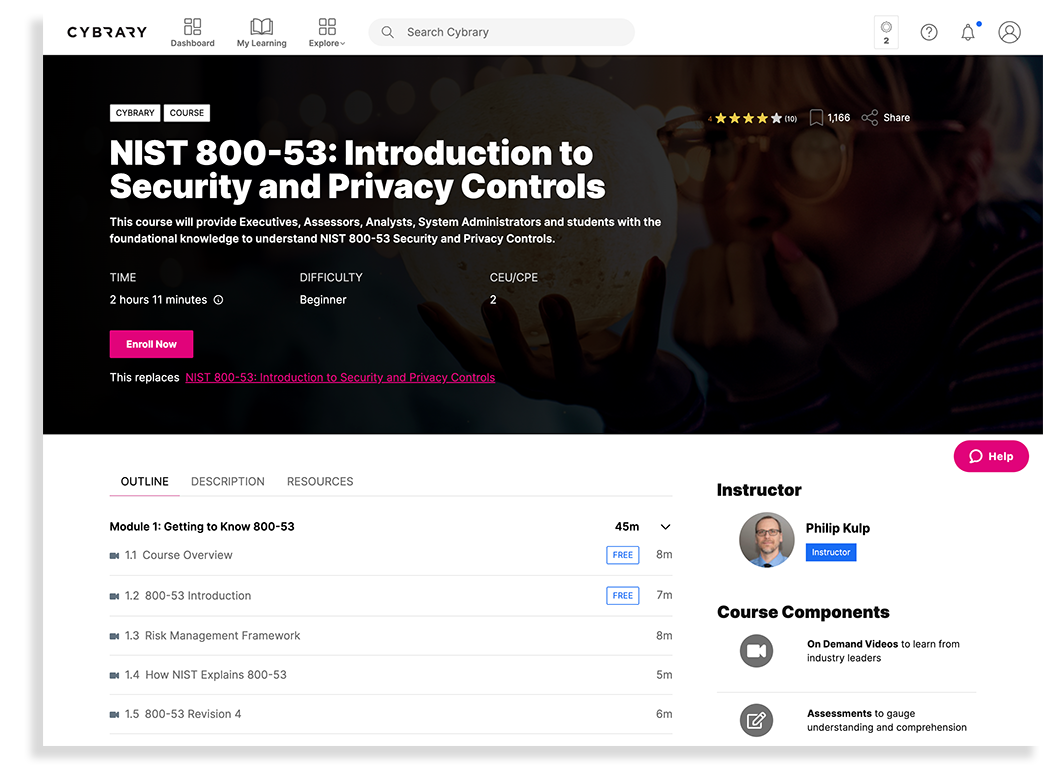Click the FREE badge on 800-53 Introduction
The width and height of the screenshot is (1055, 783).
pos(622,595)
